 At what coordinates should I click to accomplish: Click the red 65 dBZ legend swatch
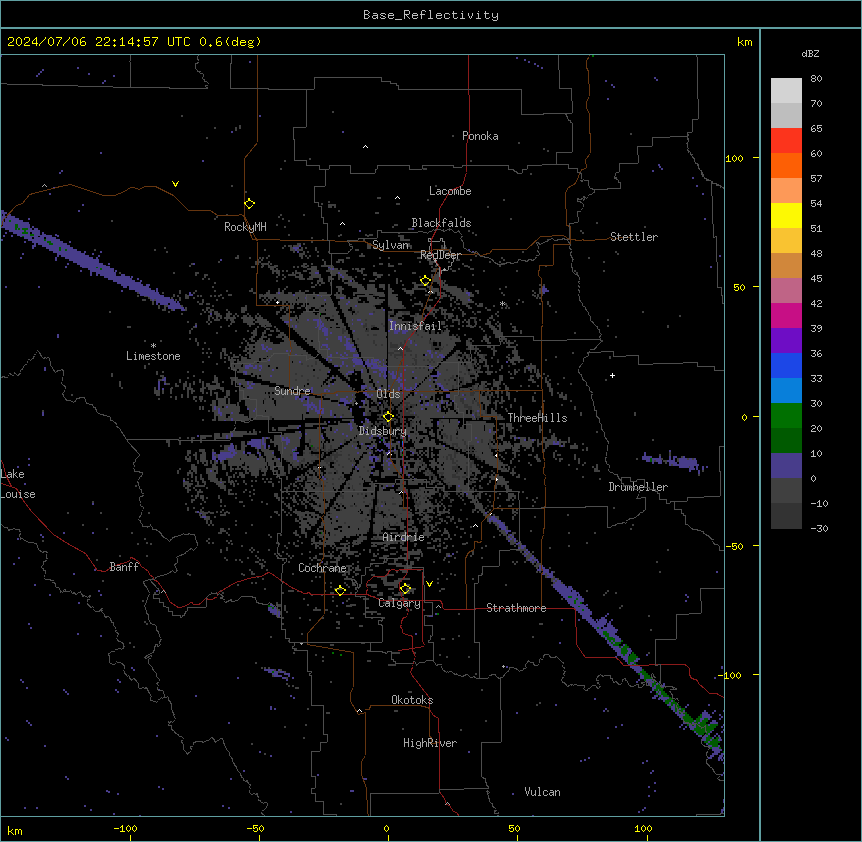pyautogui.click(x=786, y=141)
